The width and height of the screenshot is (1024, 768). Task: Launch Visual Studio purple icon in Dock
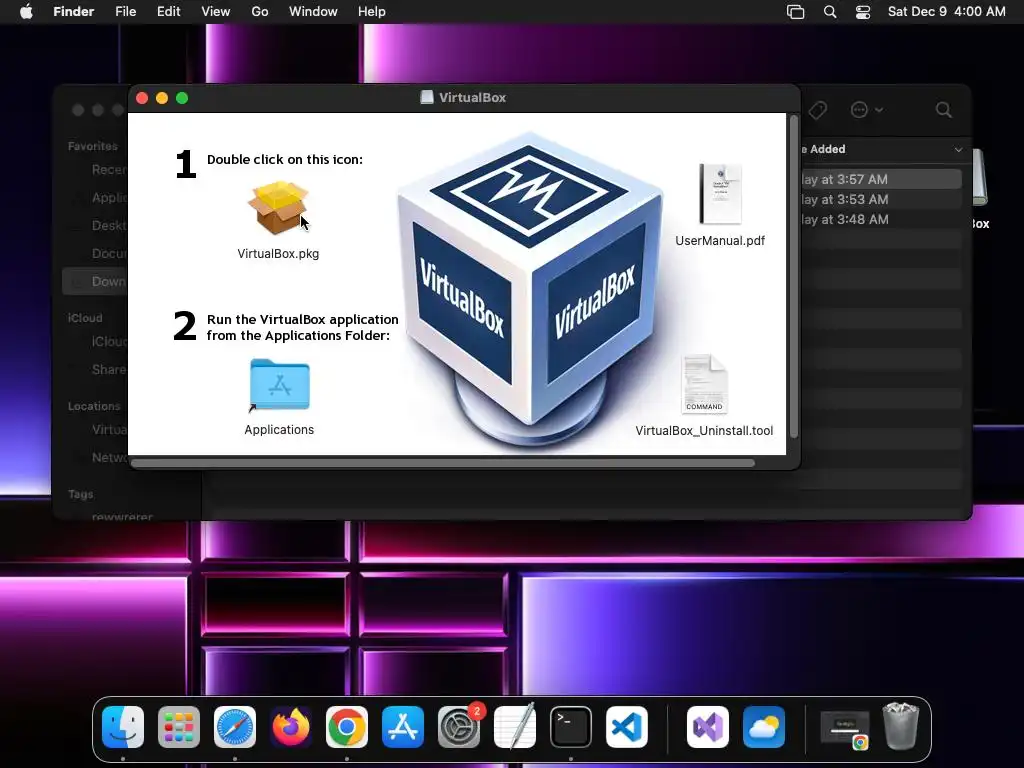click(708, 726)
